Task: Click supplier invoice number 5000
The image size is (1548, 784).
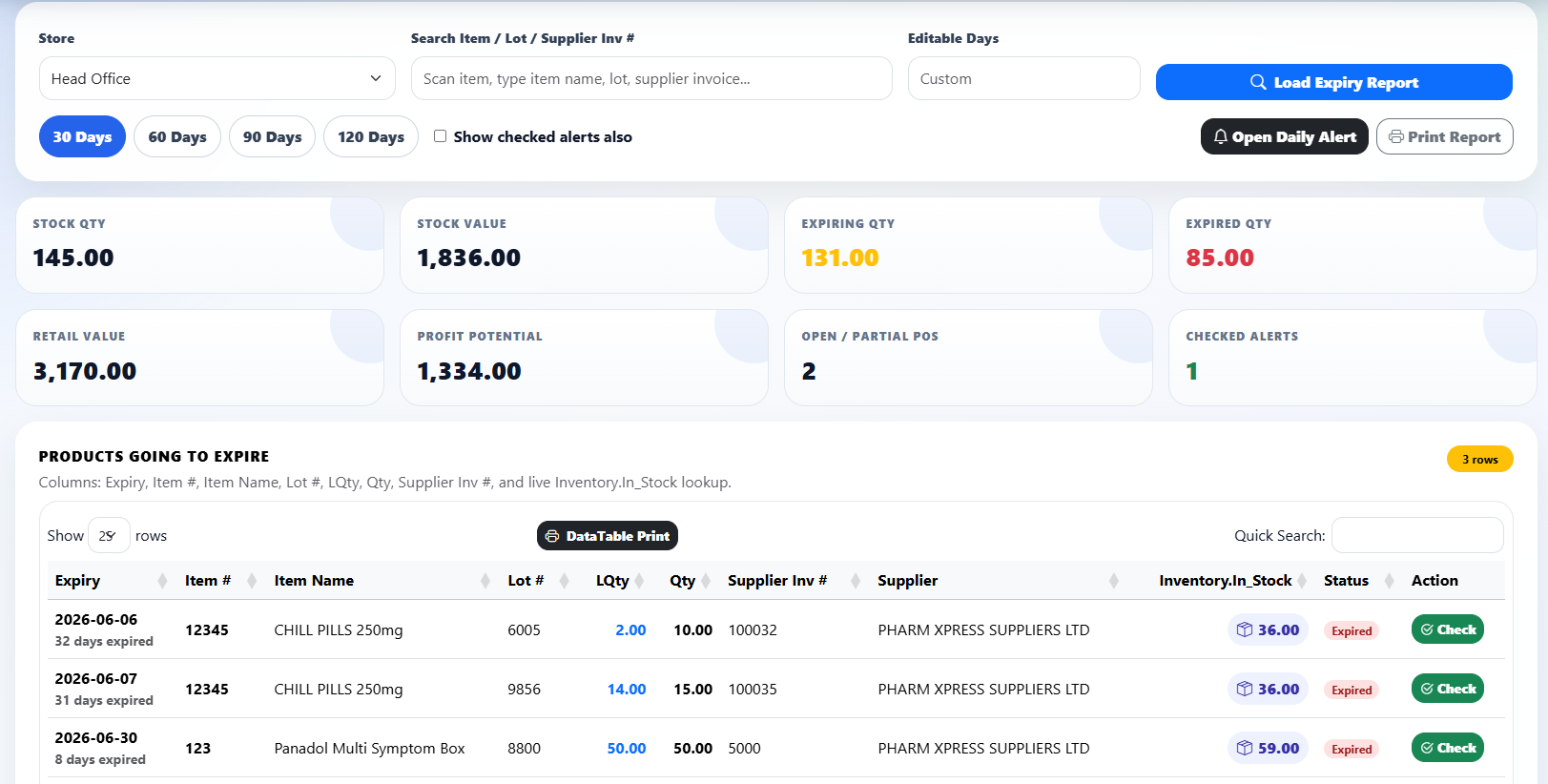Action: coord(745,749)
